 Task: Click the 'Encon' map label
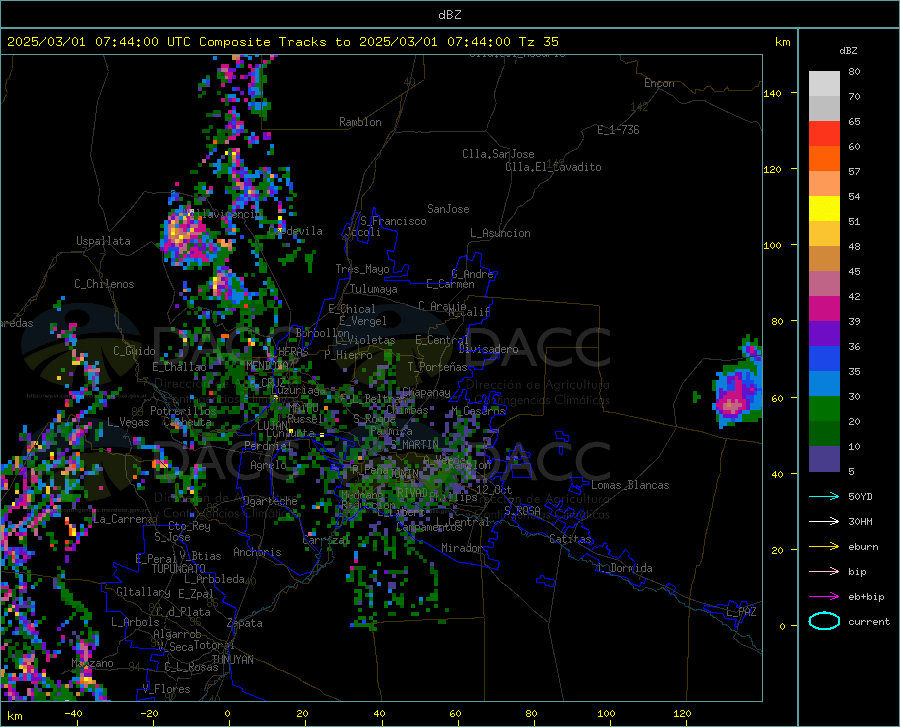[x=659, y=83]
